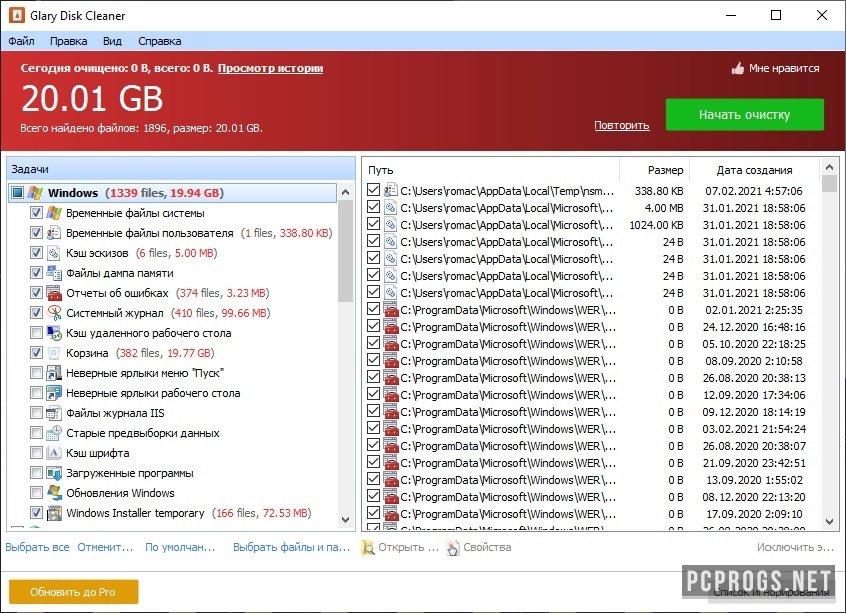
Task: Open the Файл menu
Action: [x=22, y=41]
